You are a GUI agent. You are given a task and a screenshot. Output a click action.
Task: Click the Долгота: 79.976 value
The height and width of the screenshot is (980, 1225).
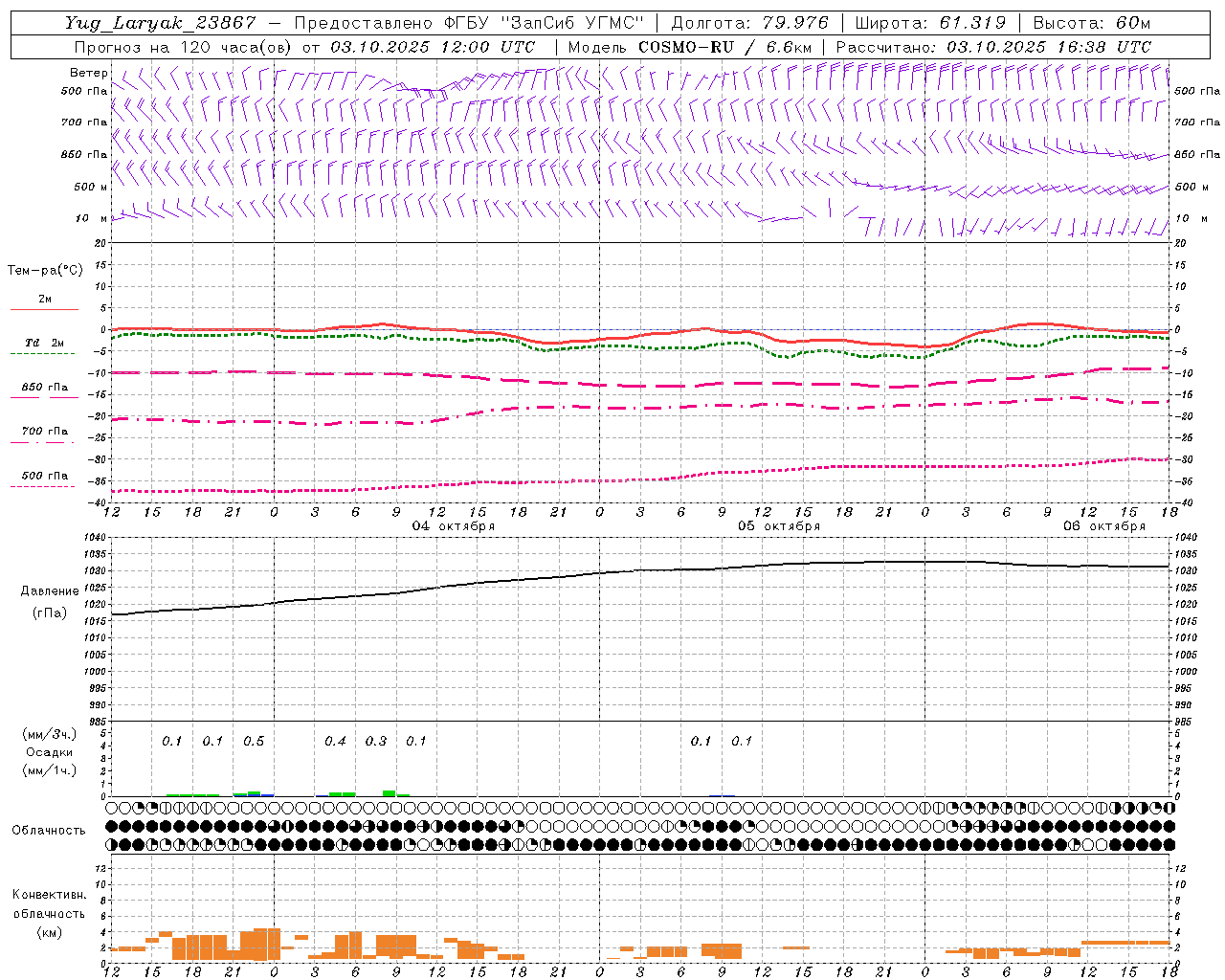pos(750,23)
